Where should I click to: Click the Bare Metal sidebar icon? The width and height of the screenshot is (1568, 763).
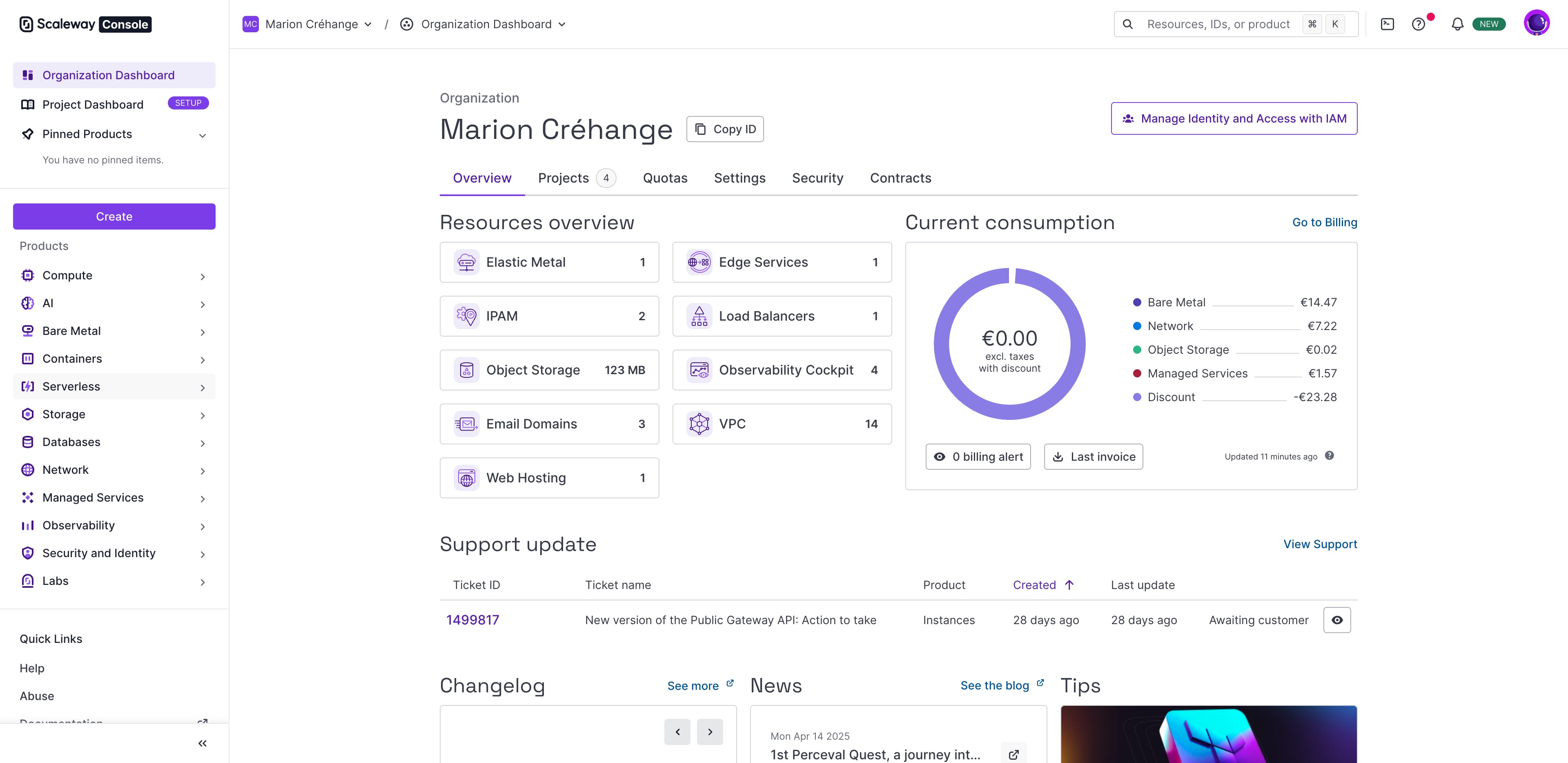(x=27, y=331)
